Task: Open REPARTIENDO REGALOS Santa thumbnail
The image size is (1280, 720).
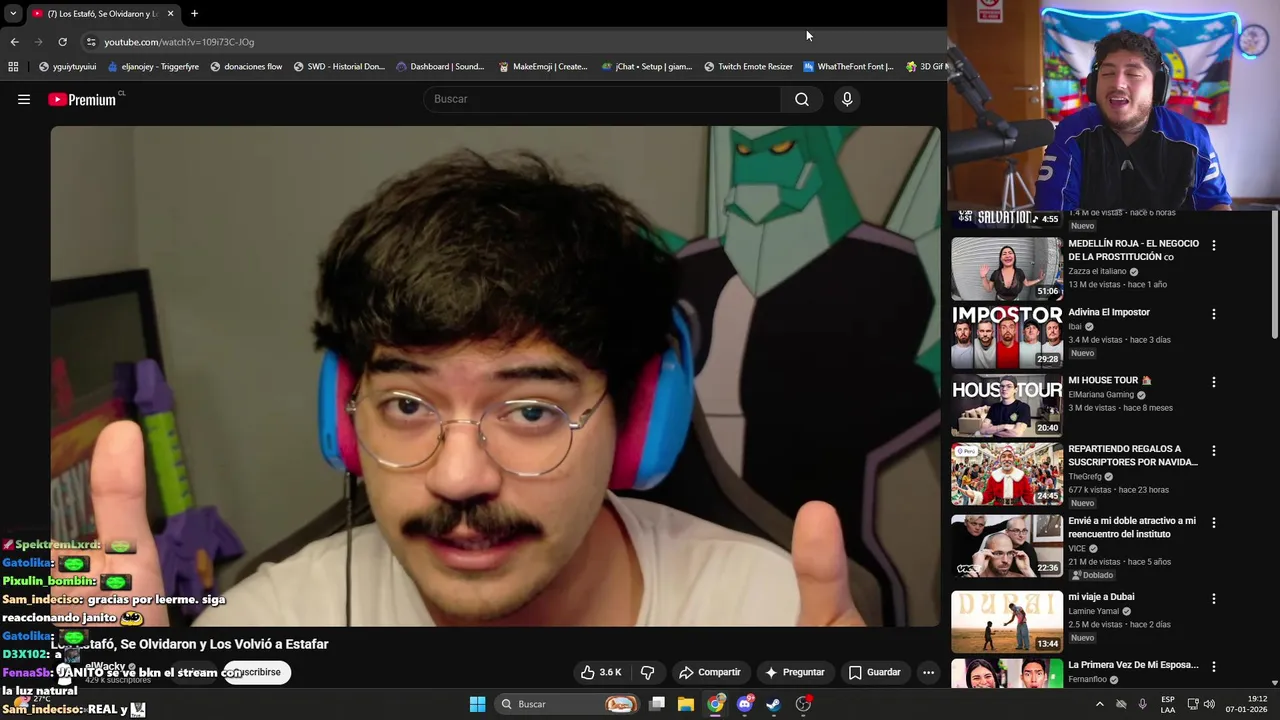Action: [x=1006, y=474]
